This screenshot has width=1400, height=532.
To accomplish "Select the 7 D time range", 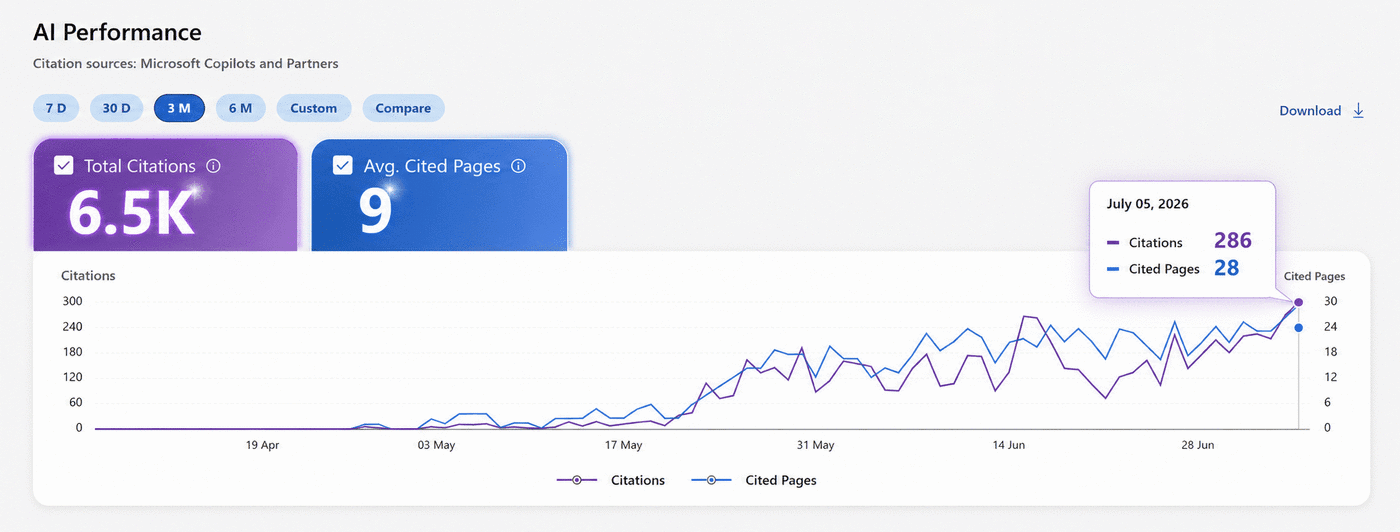I will pyautogui.click(x=55, y=108).
